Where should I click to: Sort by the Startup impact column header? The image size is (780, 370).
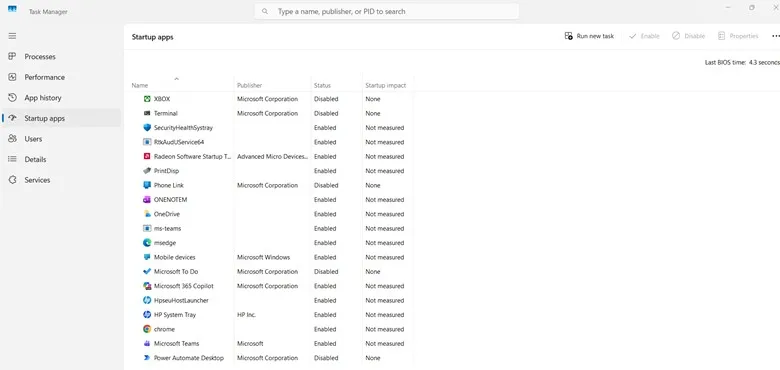click(386, 86)
